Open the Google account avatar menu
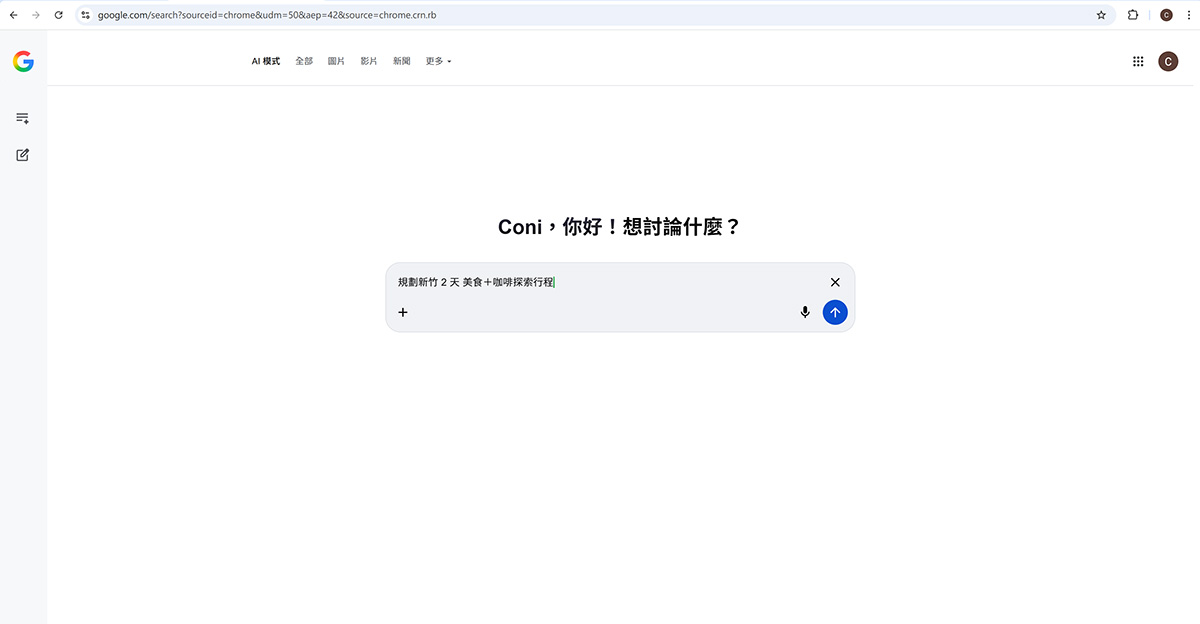This screenshot has width=1200, height=624. pyautogui.click(x=1168, y=61)
